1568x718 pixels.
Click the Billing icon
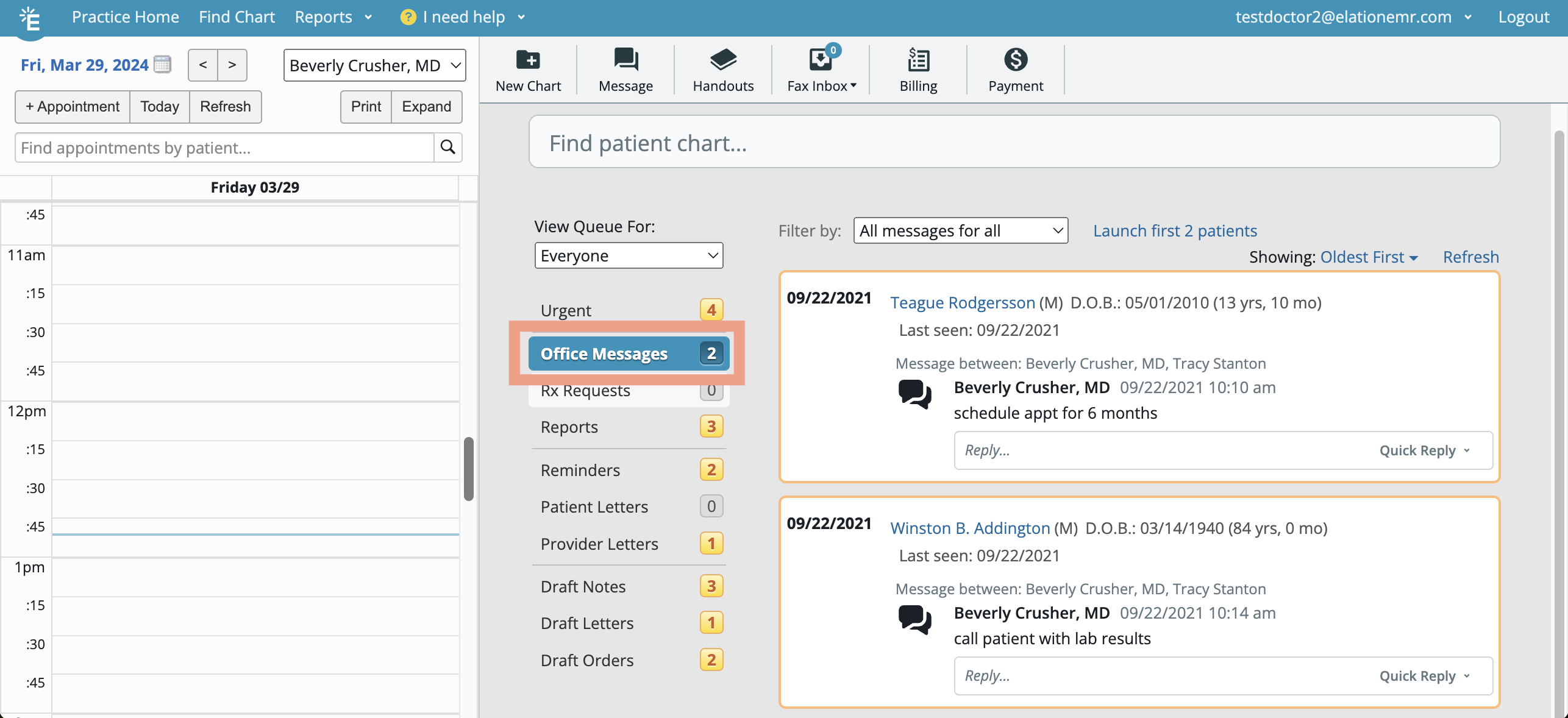(x=918, y=68)
